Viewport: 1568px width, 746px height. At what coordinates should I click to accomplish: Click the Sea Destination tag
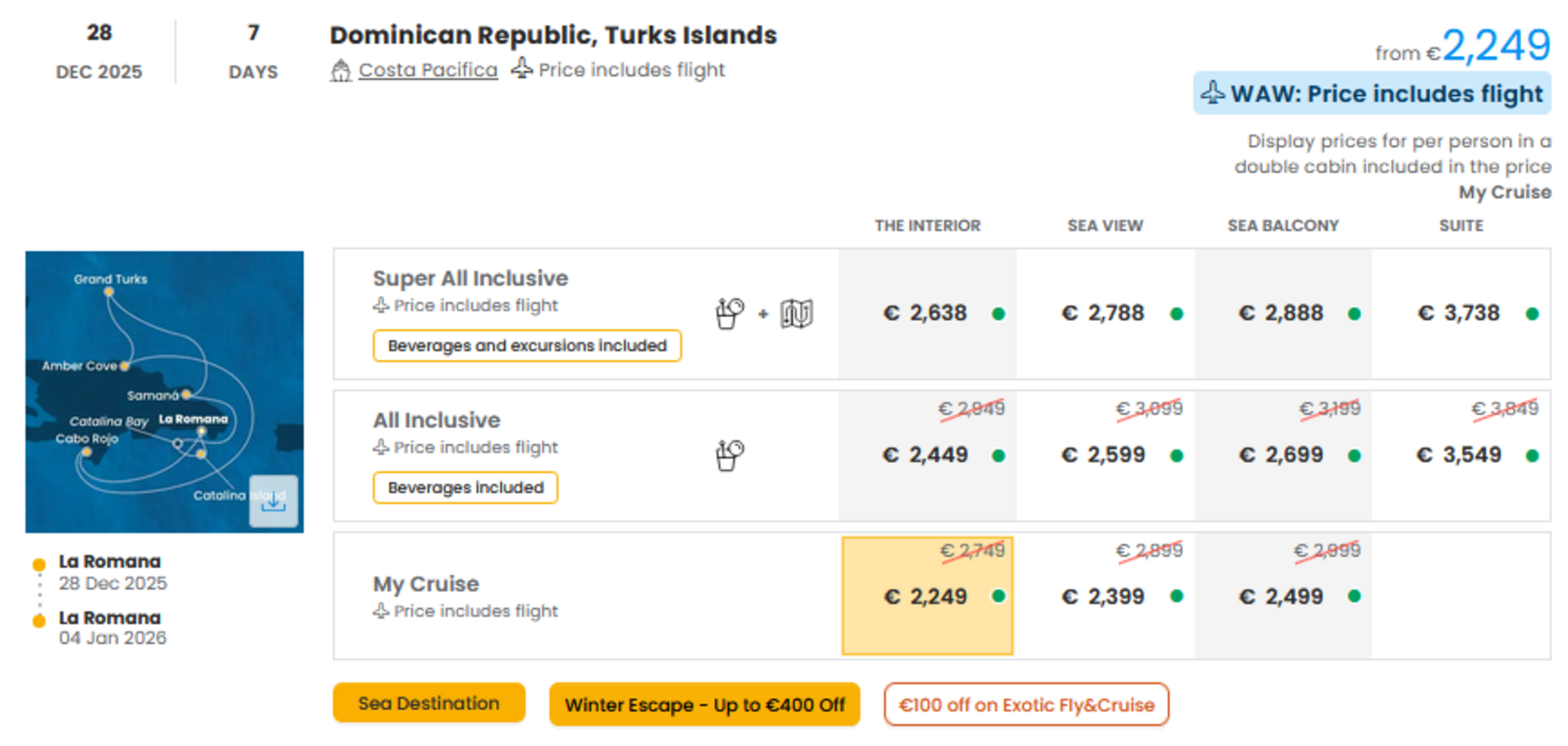429,703
